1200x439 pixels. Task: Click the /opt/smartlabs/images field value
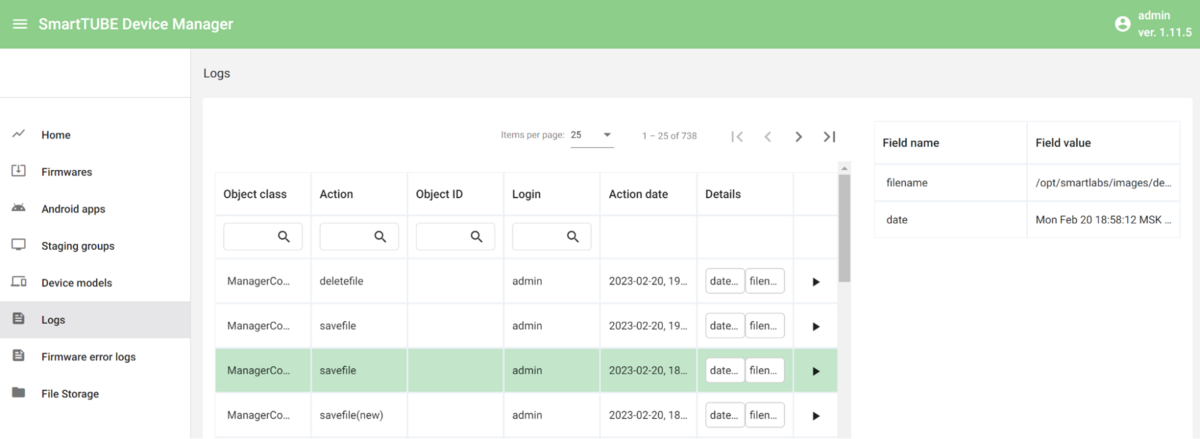[x=1103, y=183]
